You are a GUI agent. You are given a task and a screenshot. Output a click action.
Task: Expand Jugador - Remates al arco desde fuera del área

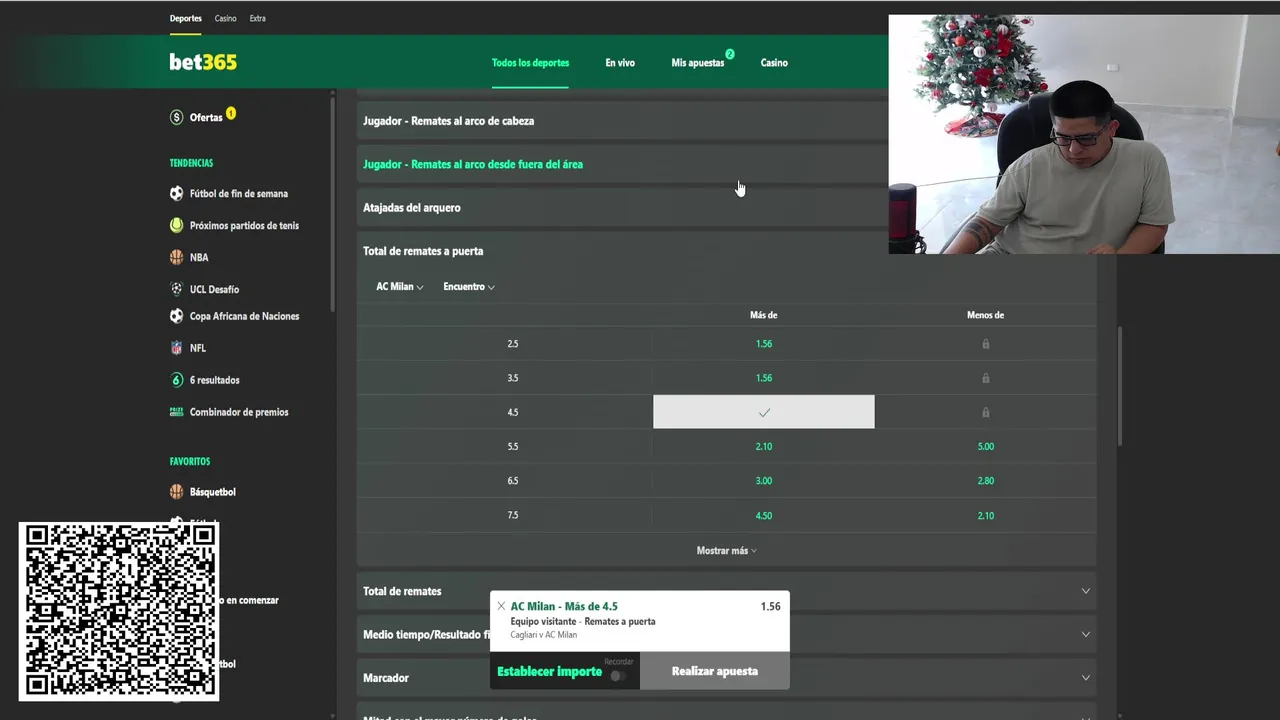(622, 164)
